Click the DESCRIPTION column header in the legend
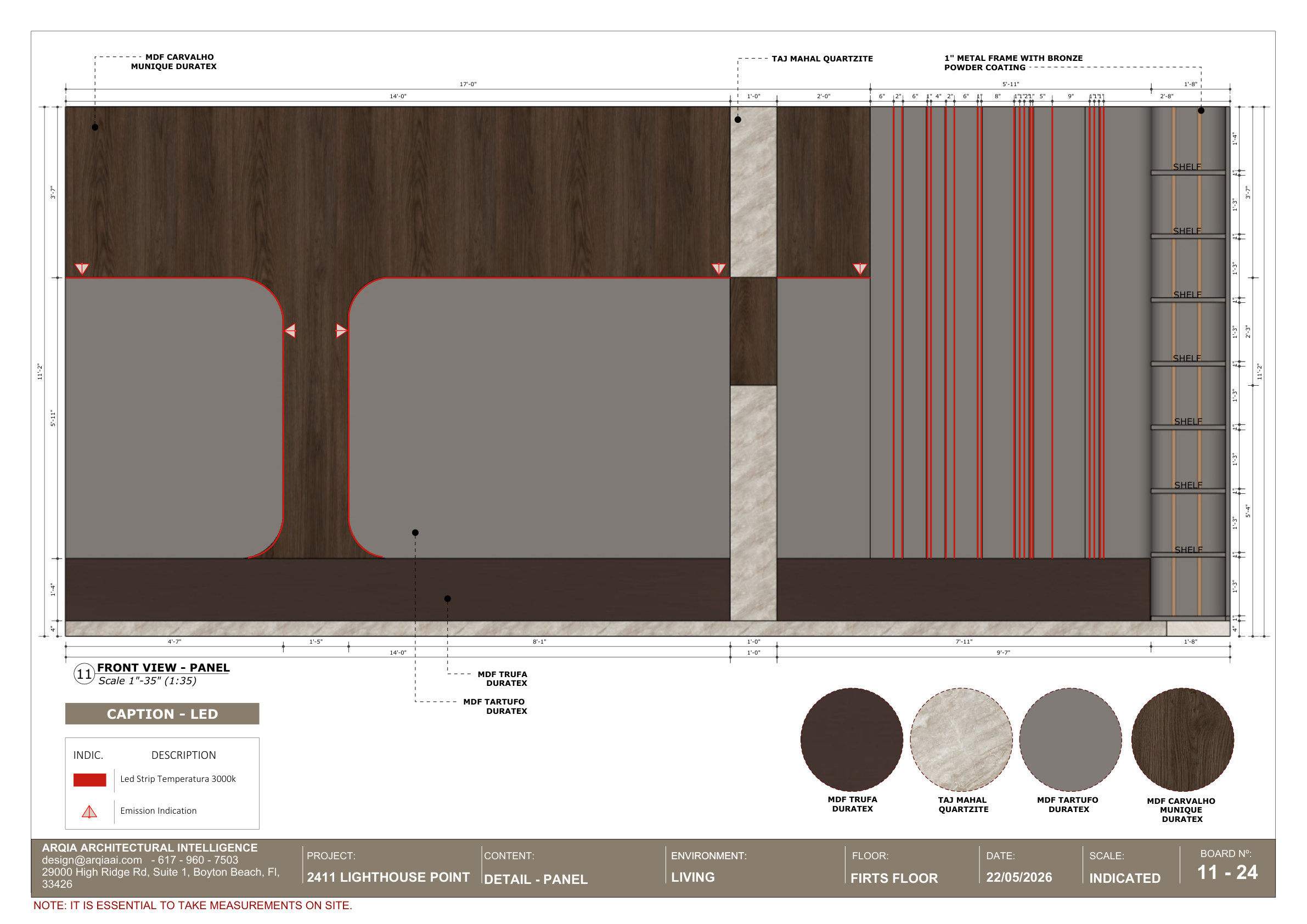The height and width of the screenshot is (924, 1307). click(184, 756)
